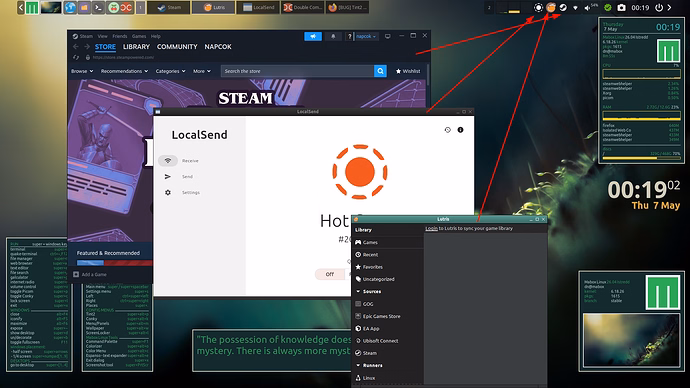Open Favorites in Lutris library
The width and height of the screenshot is (690, 388).
point(388,267)
